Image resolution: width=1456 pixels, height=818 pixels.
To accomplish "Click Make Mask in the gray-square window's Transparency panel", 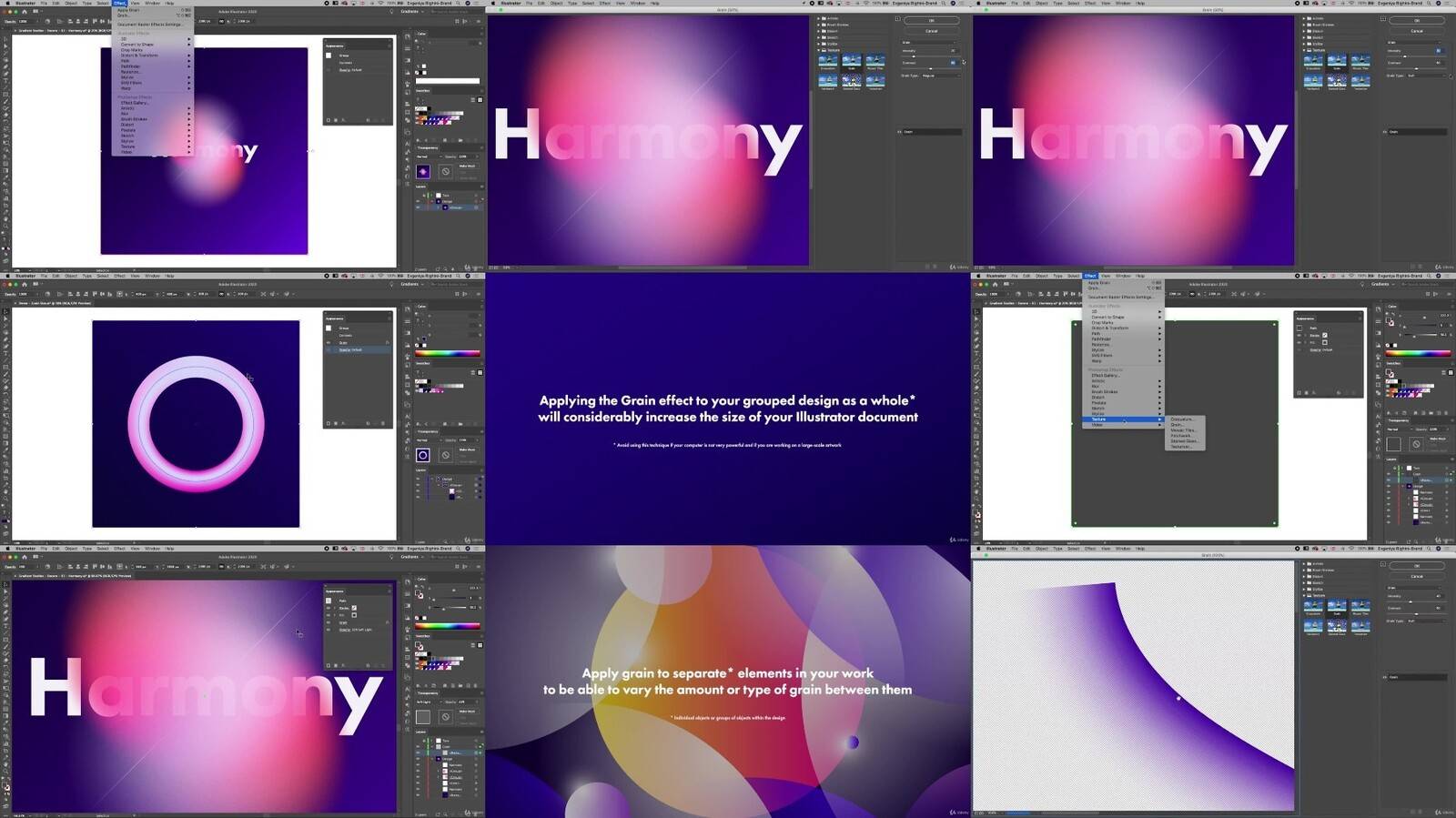I will point(1438,439).
